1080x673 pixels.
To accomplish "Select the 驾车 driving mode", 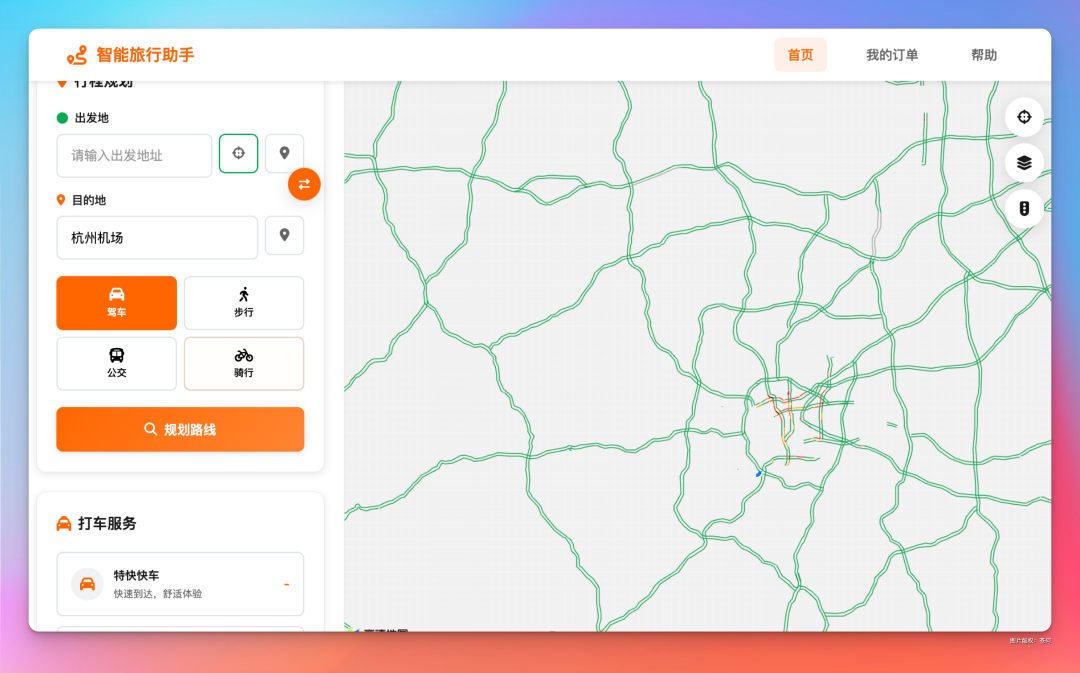I will [116, 303].
